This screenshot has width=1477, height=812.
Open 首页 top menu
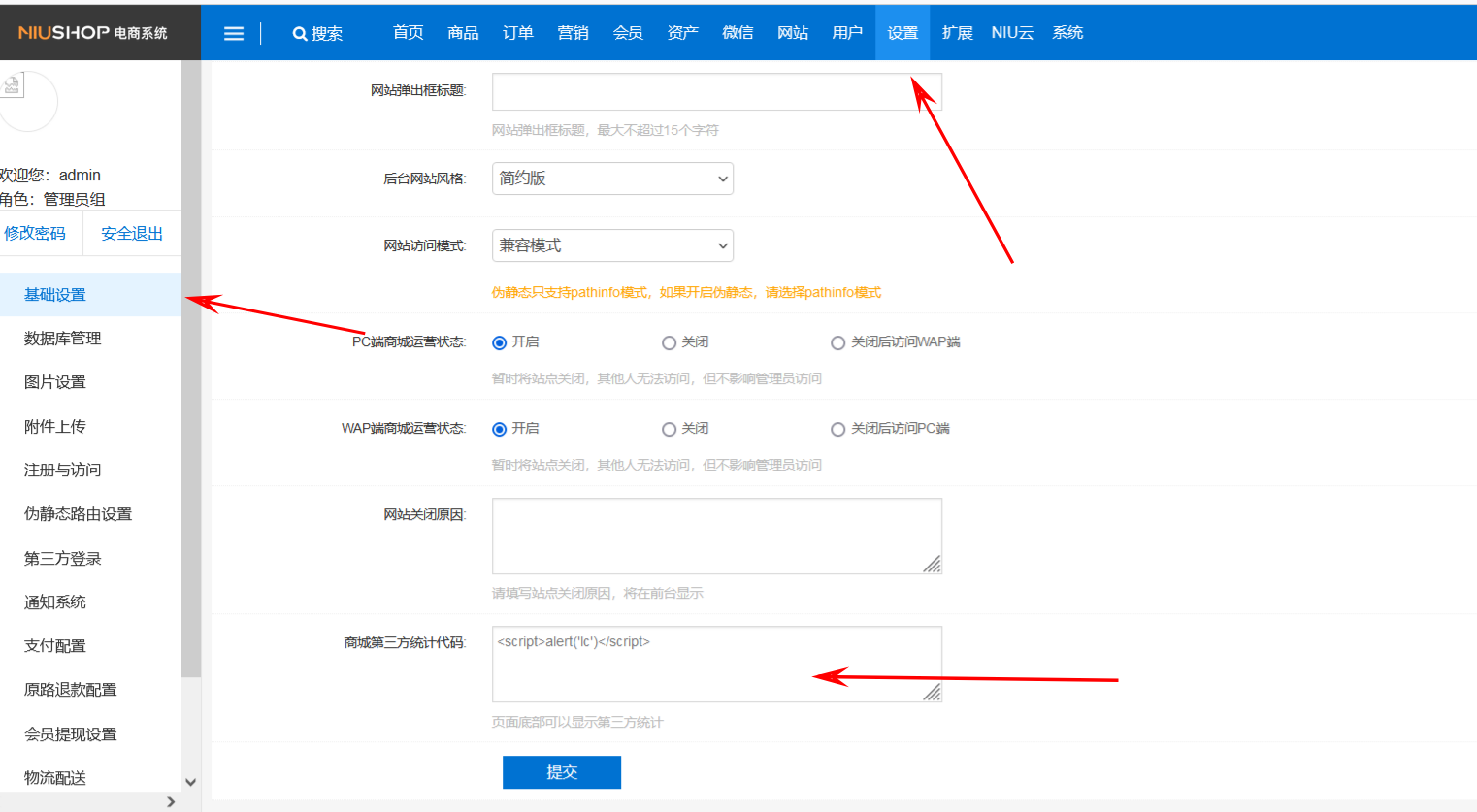408,33
